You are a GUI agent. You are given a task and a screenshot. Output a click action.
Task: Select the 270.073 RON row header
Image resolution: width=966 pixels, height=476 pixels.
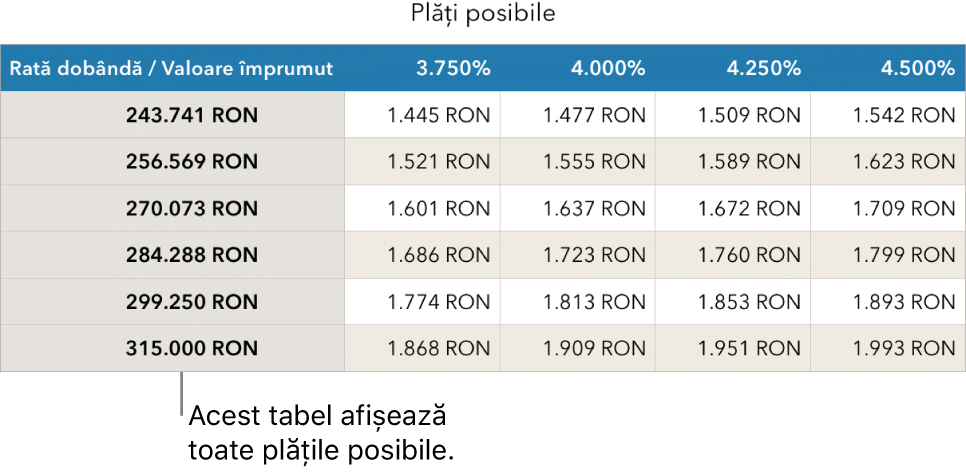coord(191,209)
